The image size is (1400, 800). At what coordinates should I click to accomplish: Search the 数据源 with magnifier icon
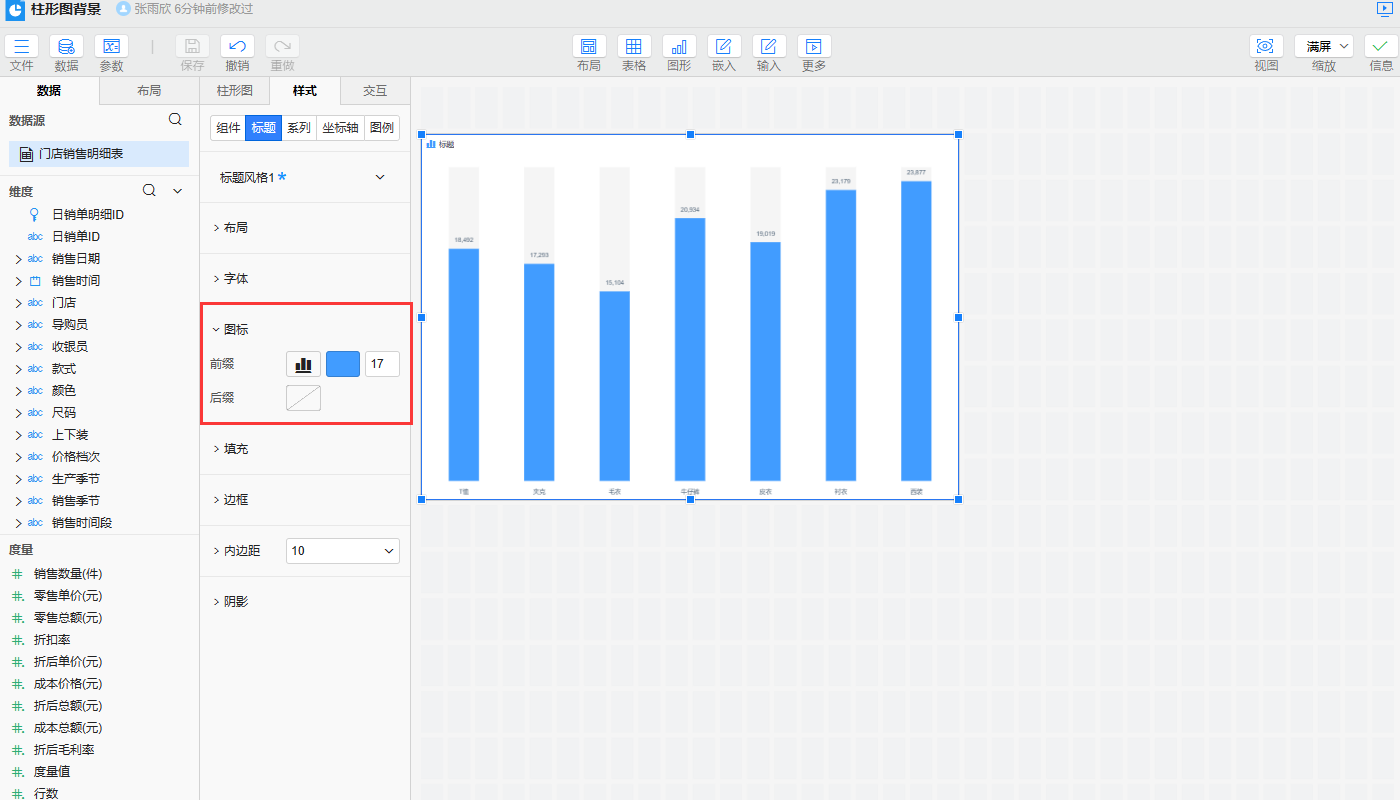pos(175,119)
